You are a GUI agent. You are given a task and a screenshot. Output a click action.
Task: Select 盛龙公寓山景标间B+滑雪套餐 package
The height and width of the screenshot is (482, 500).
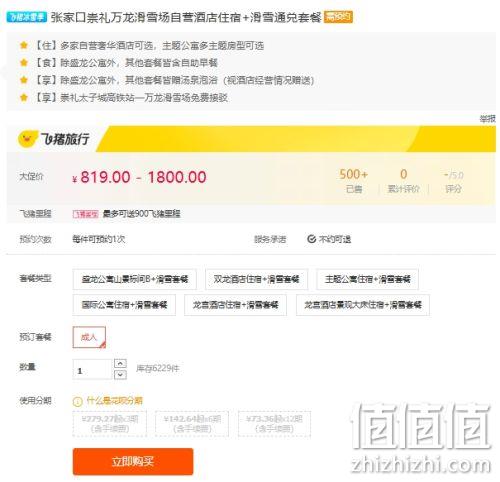[135, 279]
